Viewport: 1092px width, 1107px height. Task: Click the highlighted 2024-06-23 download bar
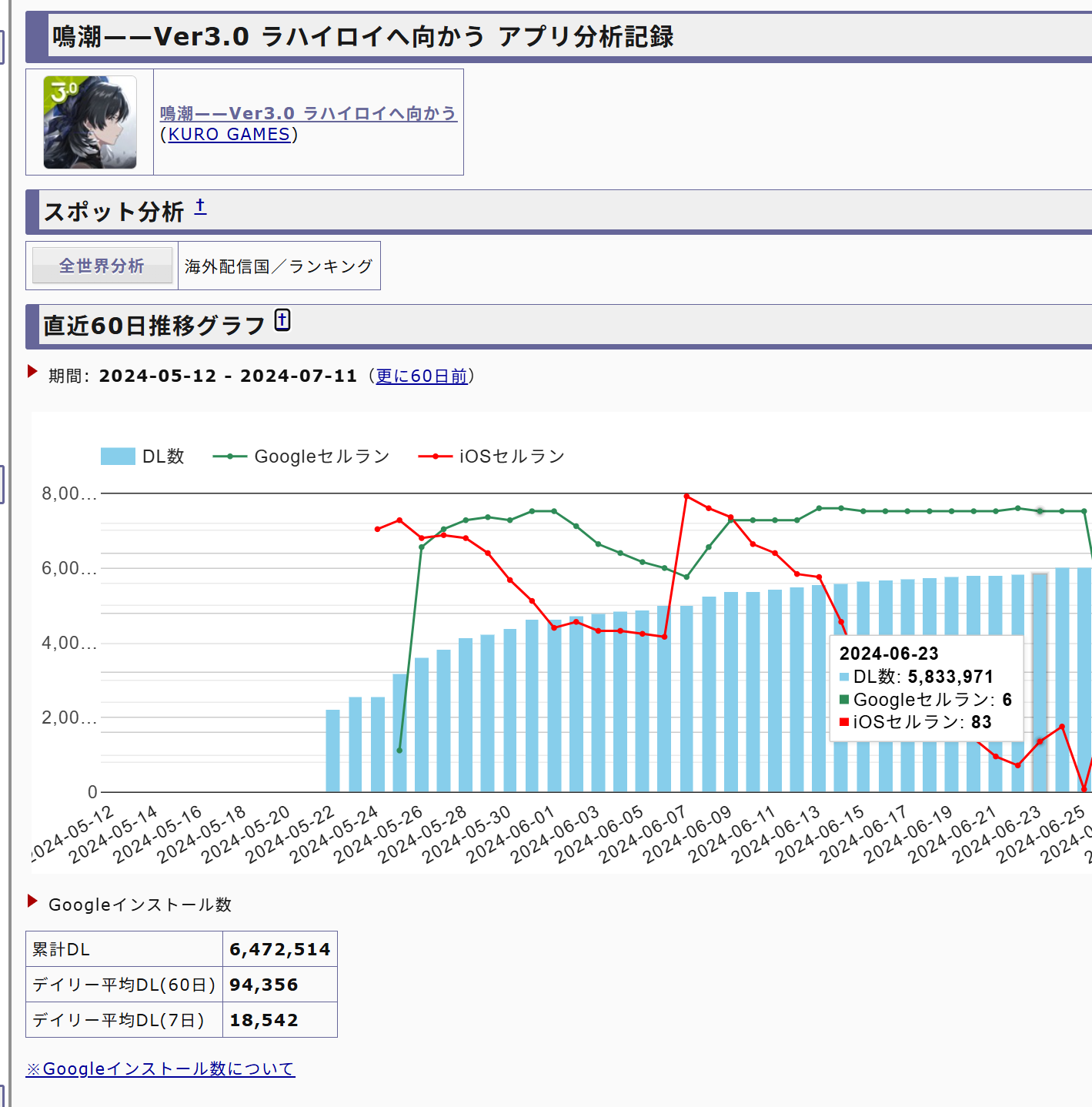tap(1040, 683)
